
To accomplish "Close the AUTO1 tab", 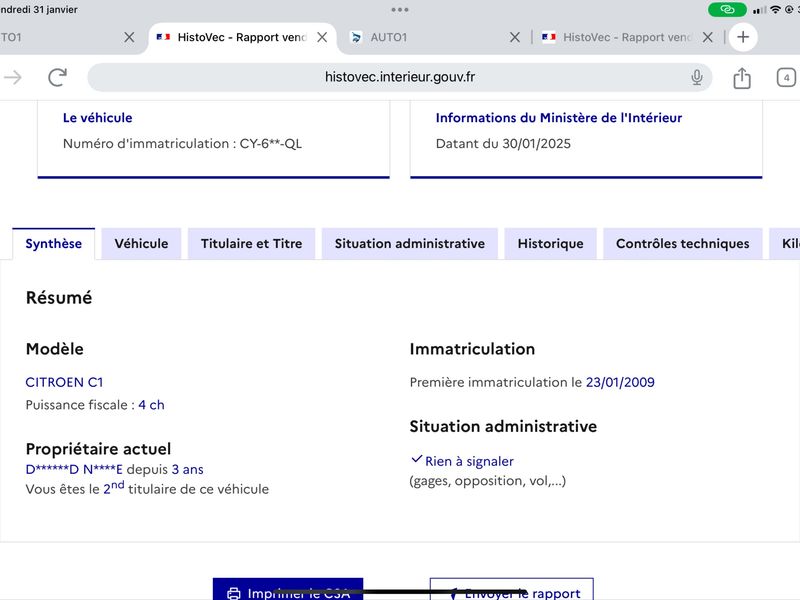I will 515,37.
